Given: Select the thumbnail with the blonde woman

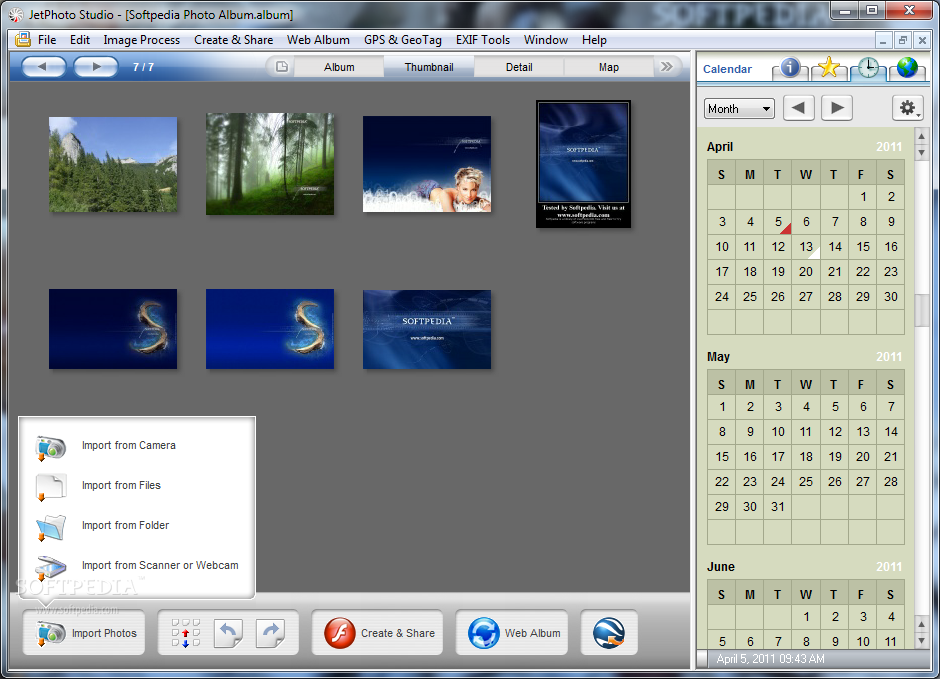Looking at the screenshot, I should [427, 164].
